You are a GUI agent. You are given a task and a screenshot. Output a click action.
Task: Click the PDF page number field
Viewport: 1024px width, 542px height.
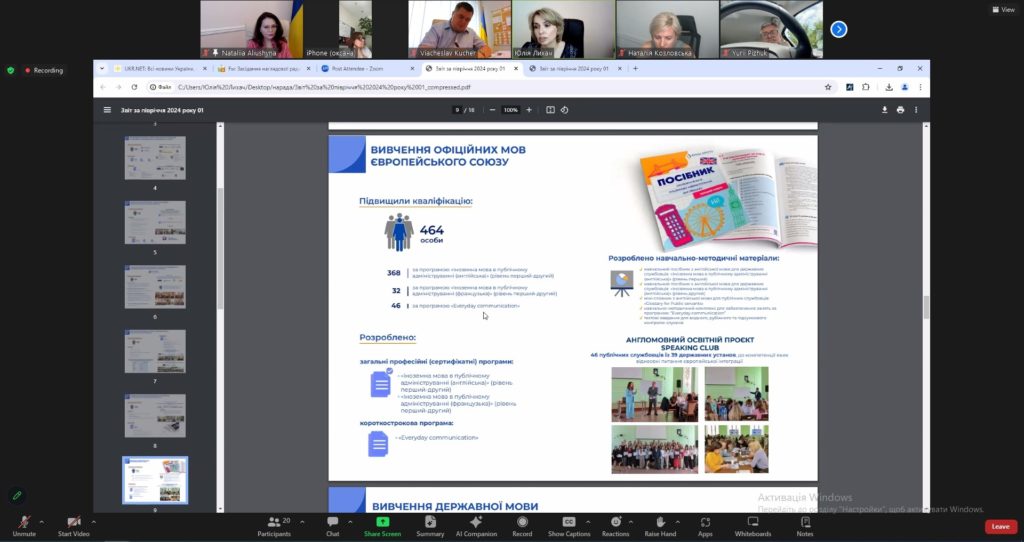[457, 110]
